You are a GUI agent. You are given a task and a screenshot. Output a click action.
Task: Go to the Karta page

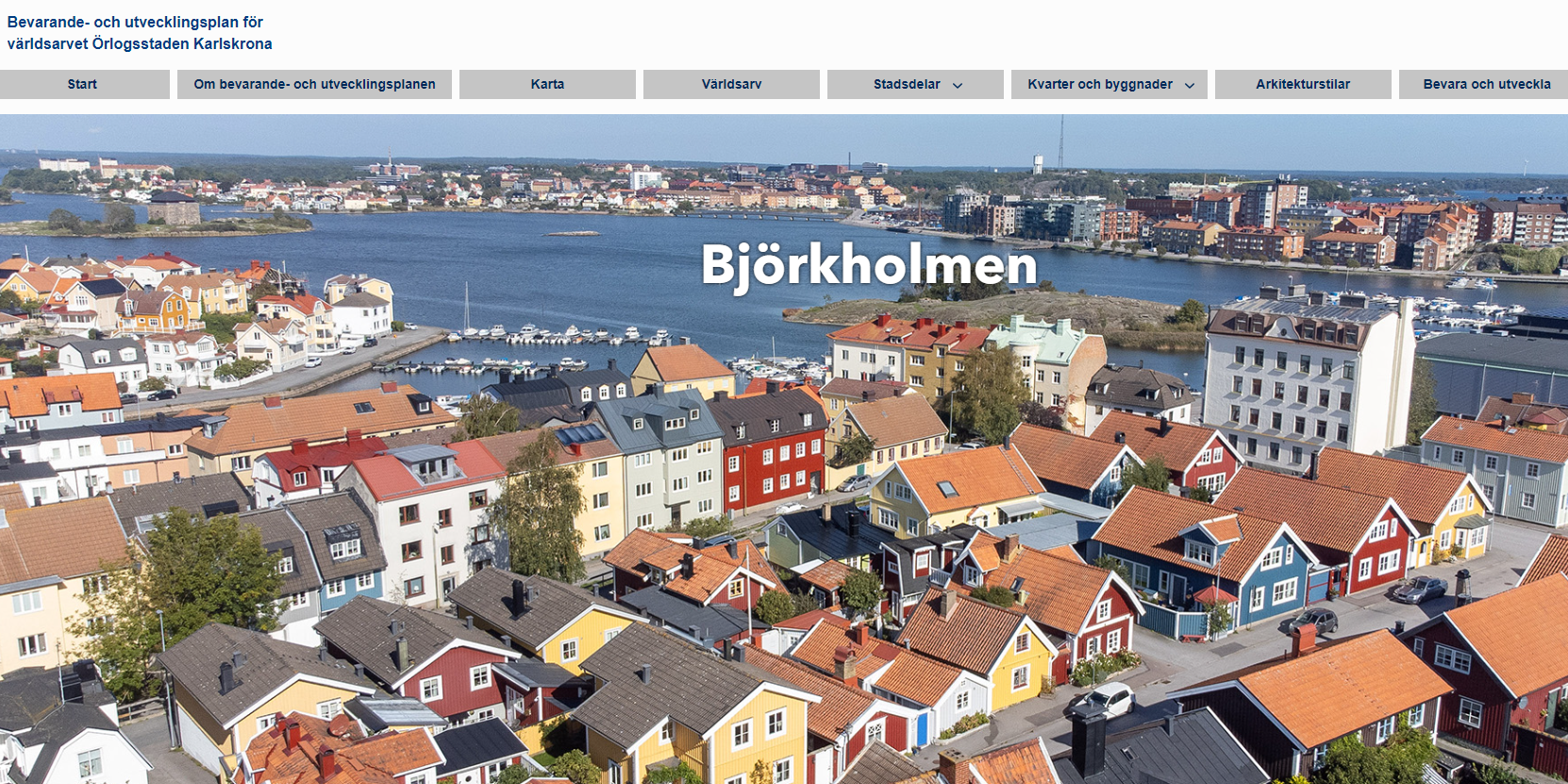tap(547, 84)
